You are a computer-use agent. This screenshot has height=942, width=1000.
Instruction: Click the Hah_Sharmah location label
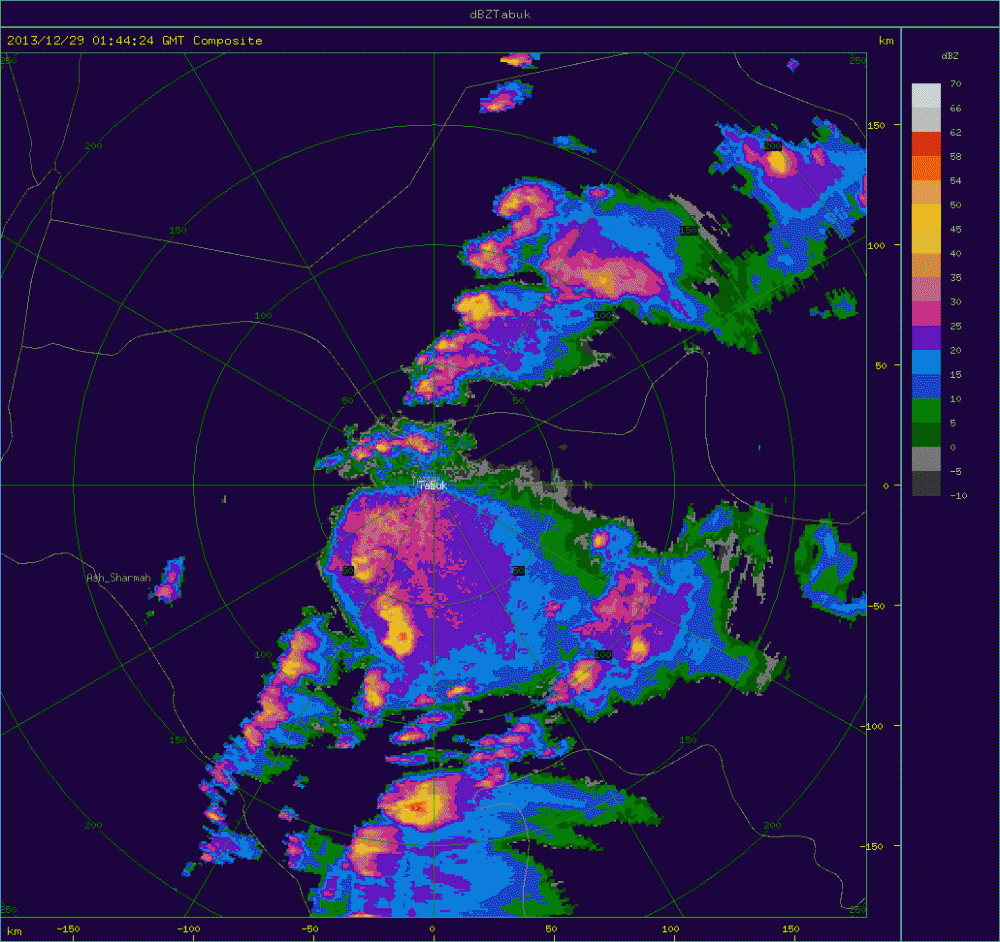point(118,578)
